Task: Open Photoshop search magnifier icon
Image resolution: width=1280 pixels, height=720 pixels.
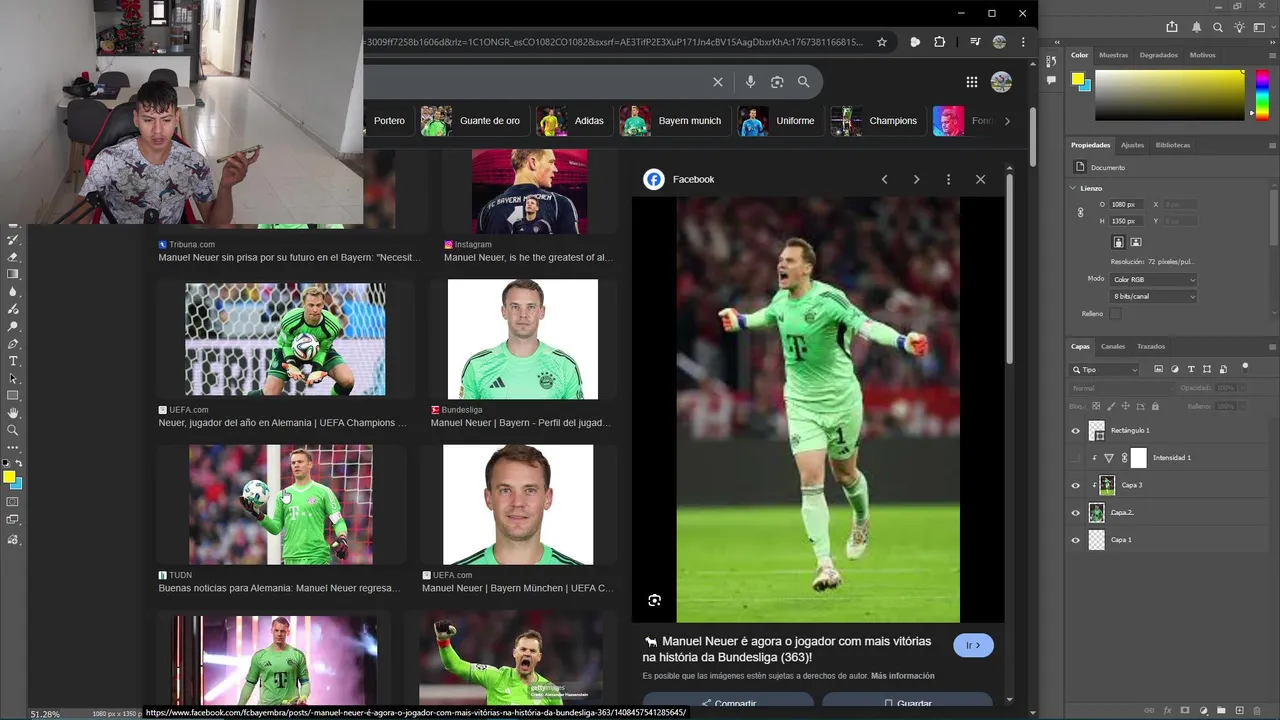Action: click(1218, 27)
